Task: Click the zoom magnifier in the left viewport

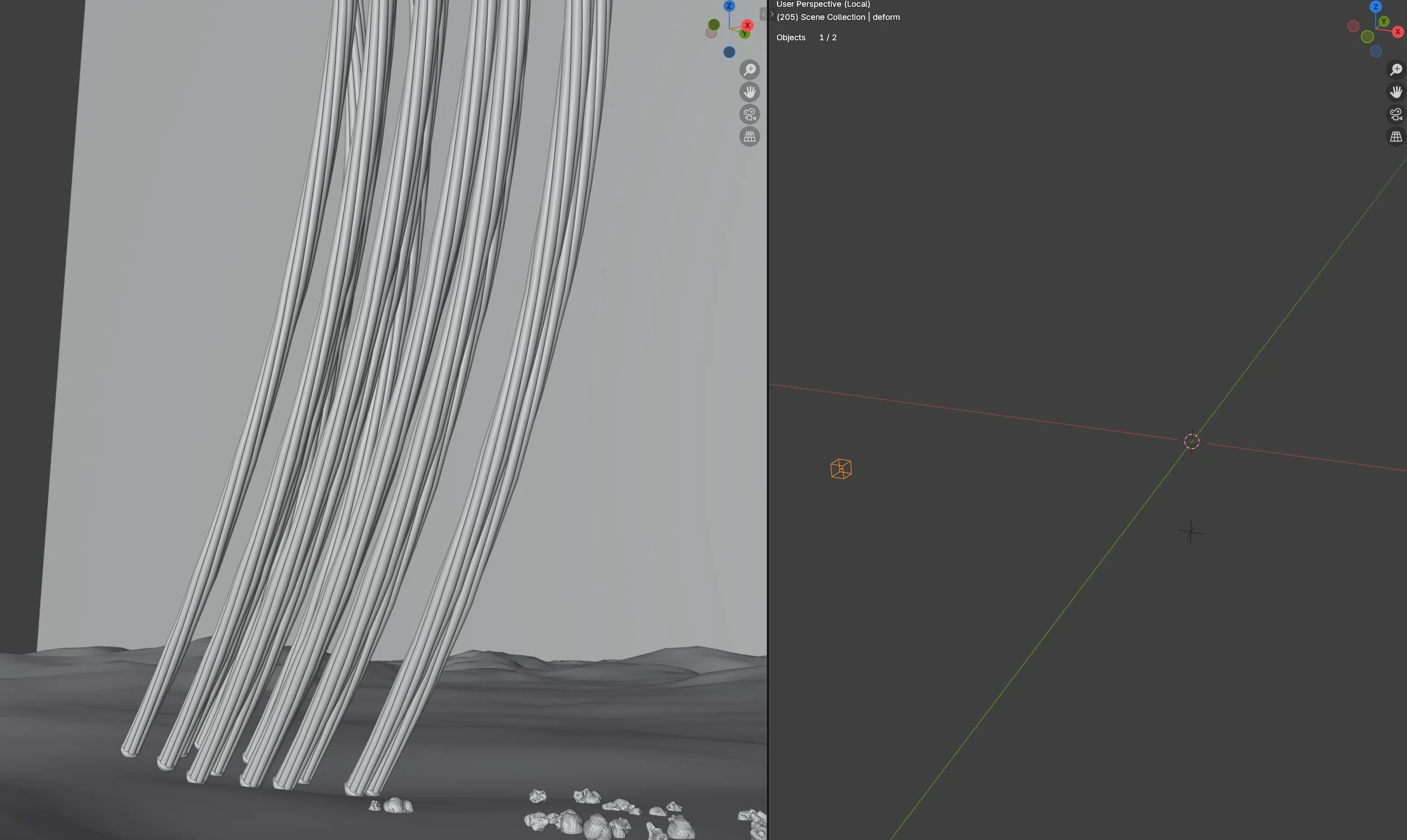Action: point(749,70)
